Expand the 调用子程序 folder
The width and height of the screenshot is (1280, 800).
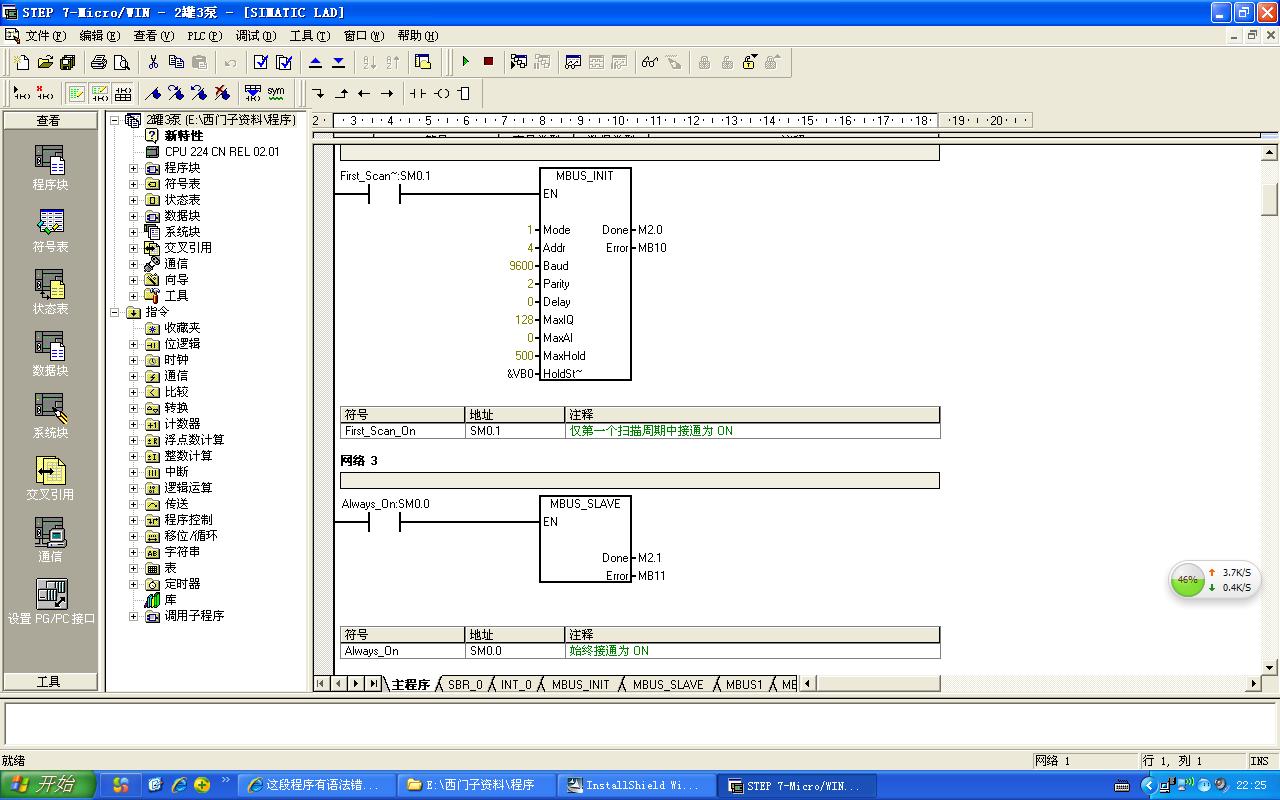pyautogui.click(x=134, y=616)
